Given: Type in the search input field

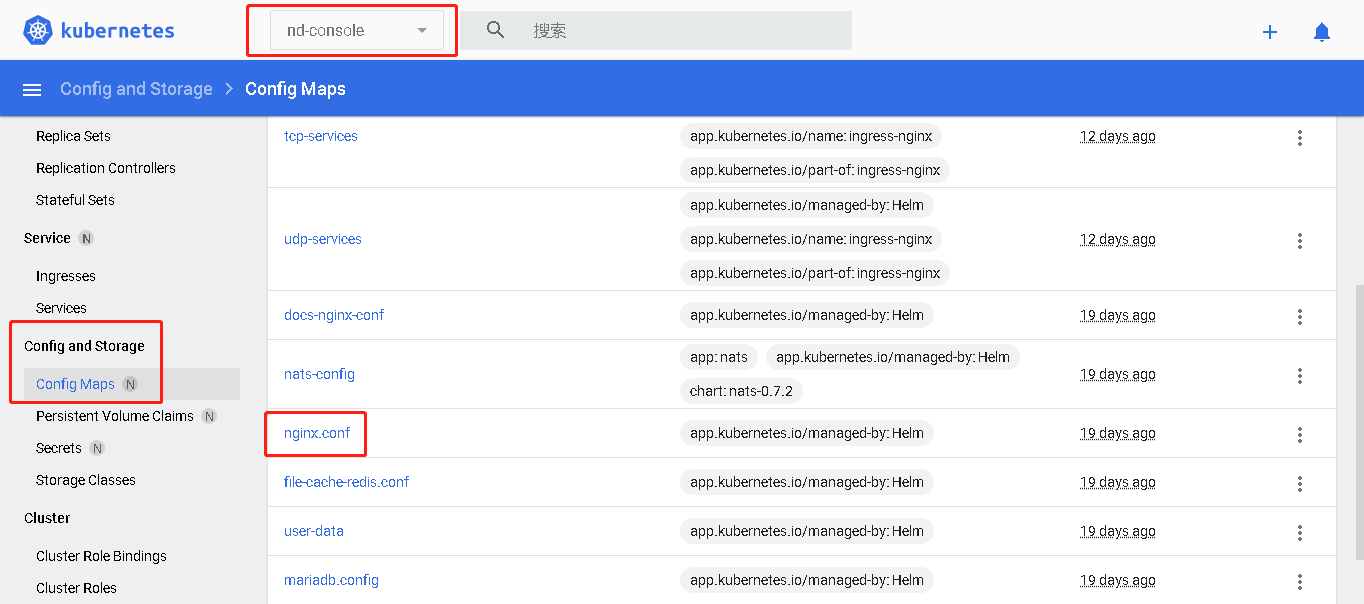Looking at the screenshot, I should [x=680, y=31].
